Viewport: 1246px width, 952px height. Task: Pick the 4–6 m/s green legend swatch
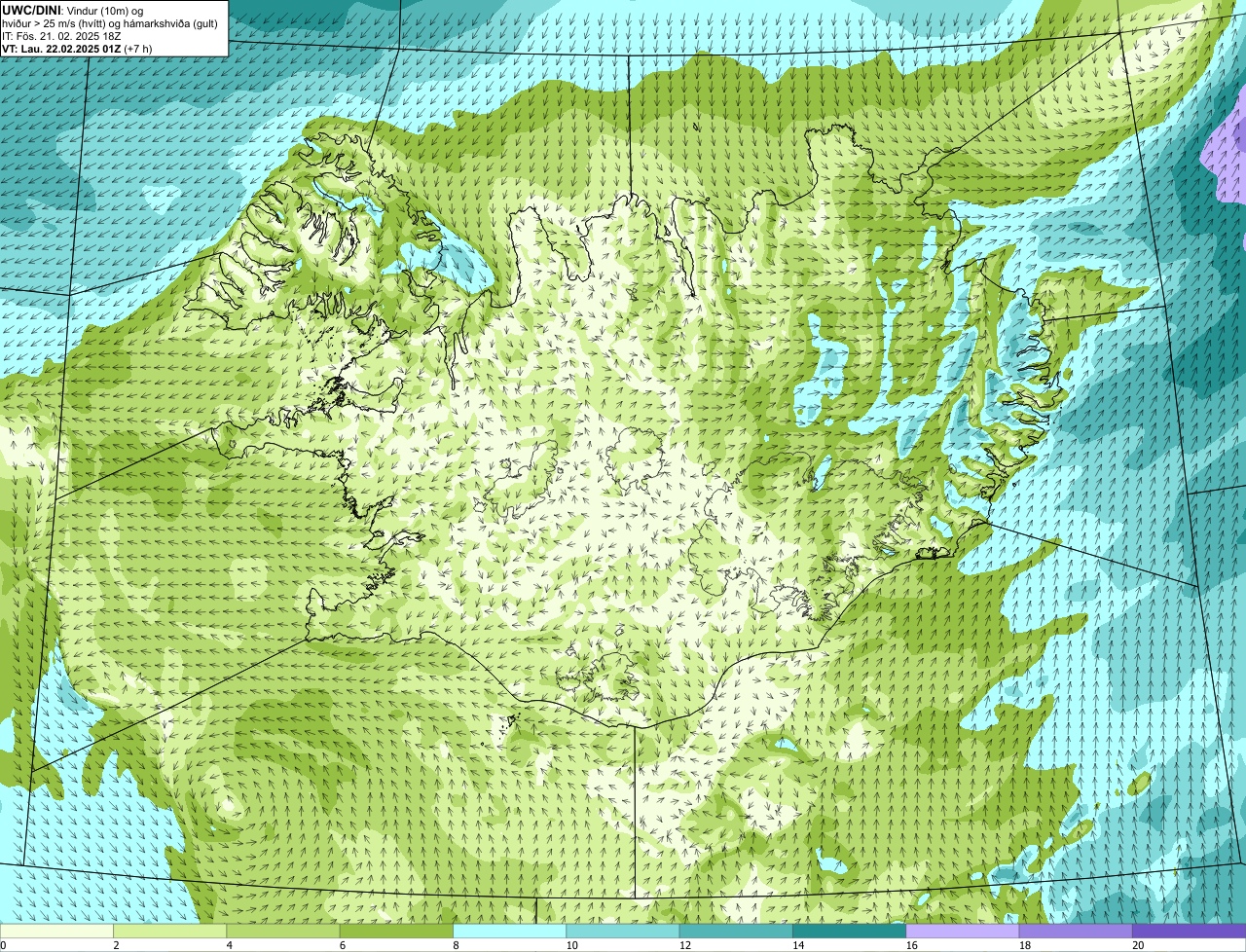point(284,931)
